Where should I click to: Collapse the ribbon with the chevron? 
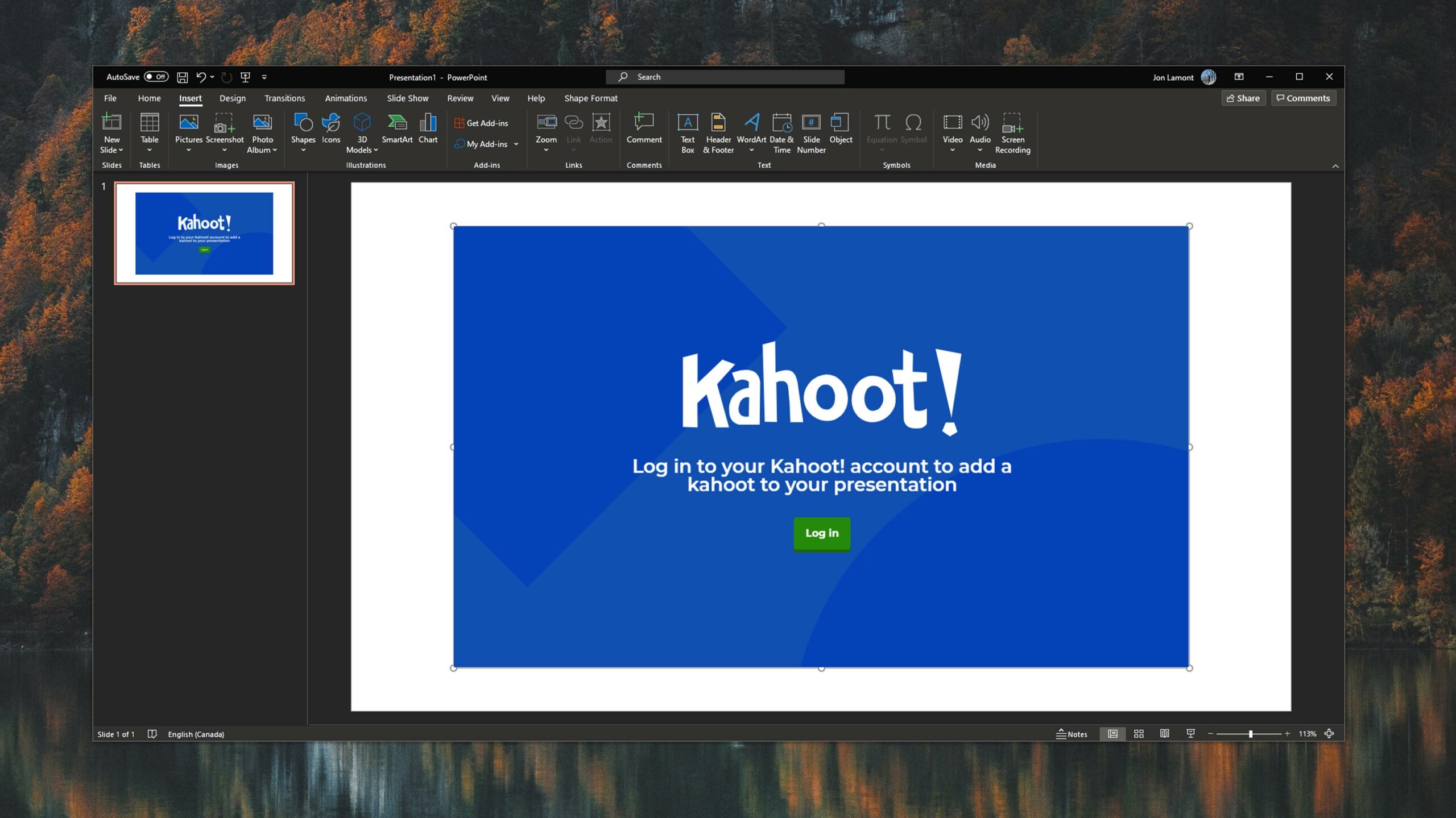pos(1335,166)
